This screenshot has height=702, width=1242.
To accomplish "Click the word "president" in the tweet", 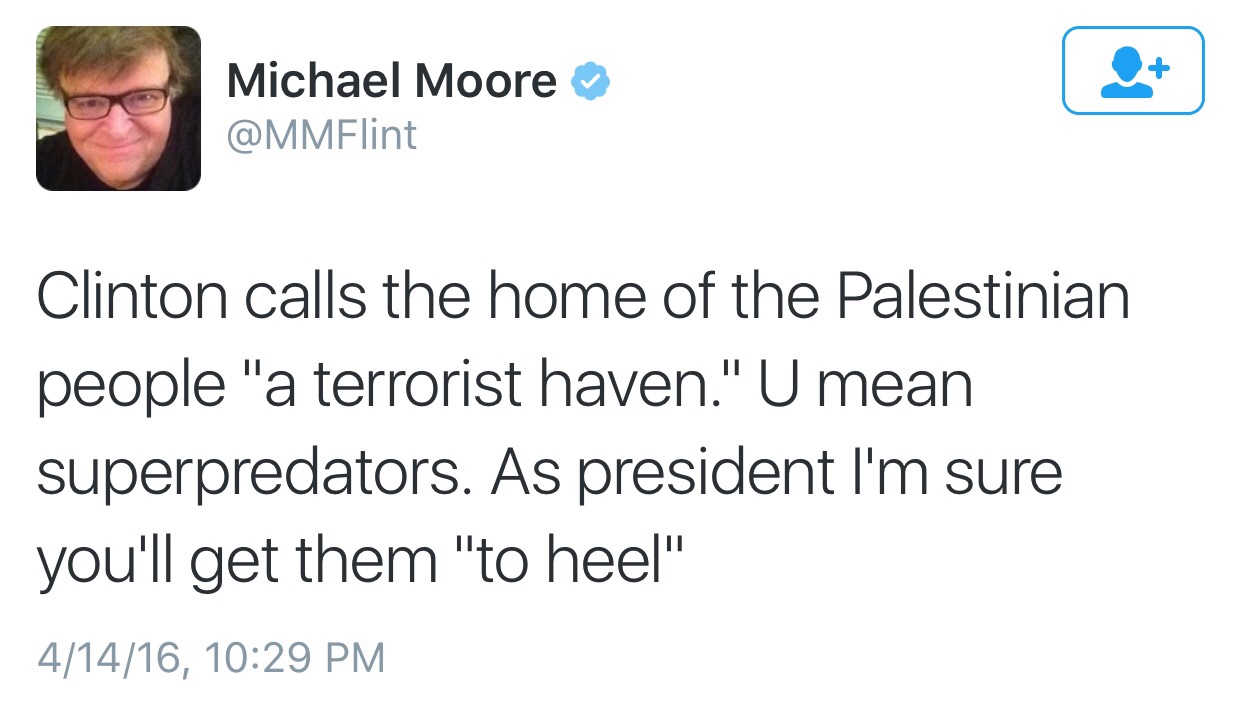I will pos(737,472).
